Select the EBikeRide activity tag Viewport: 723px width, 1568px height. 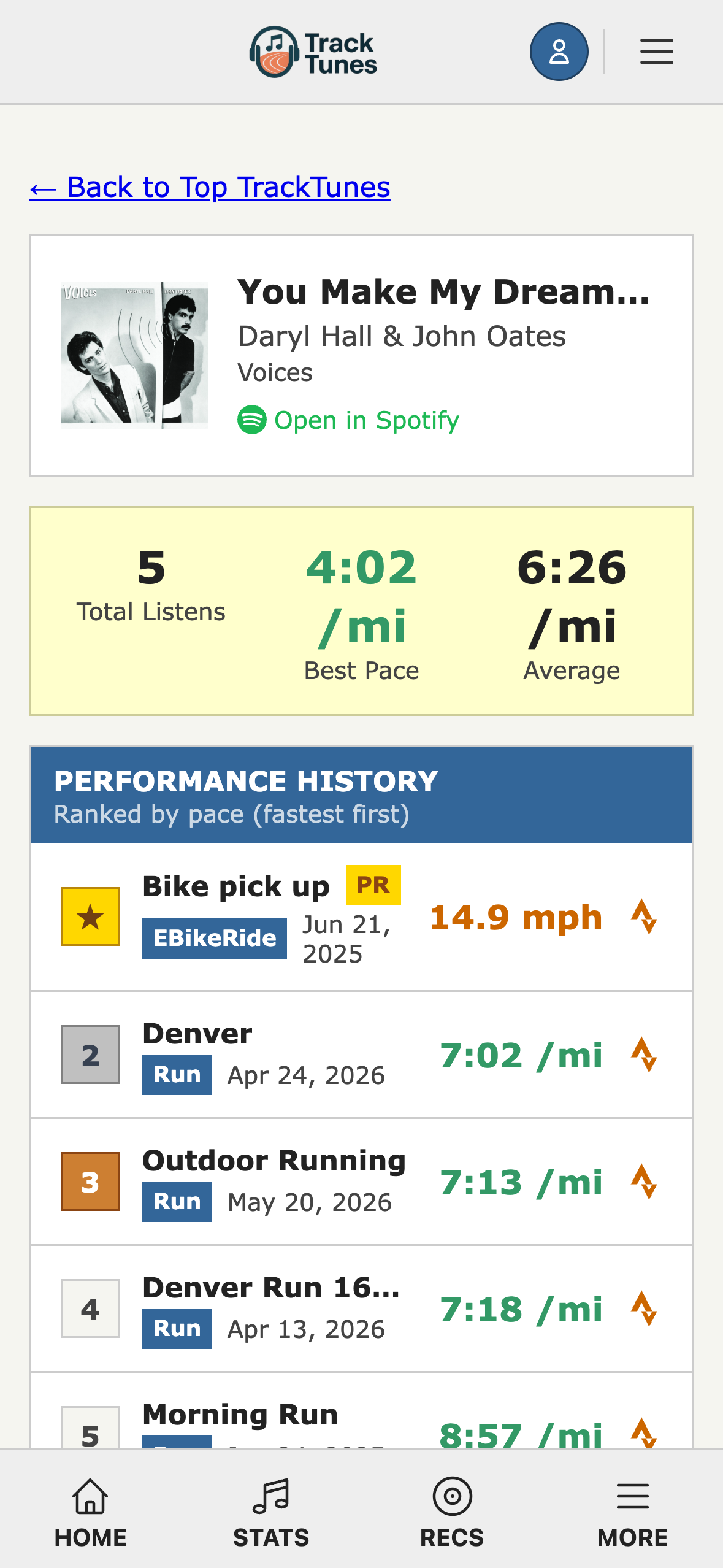[215, 939]
